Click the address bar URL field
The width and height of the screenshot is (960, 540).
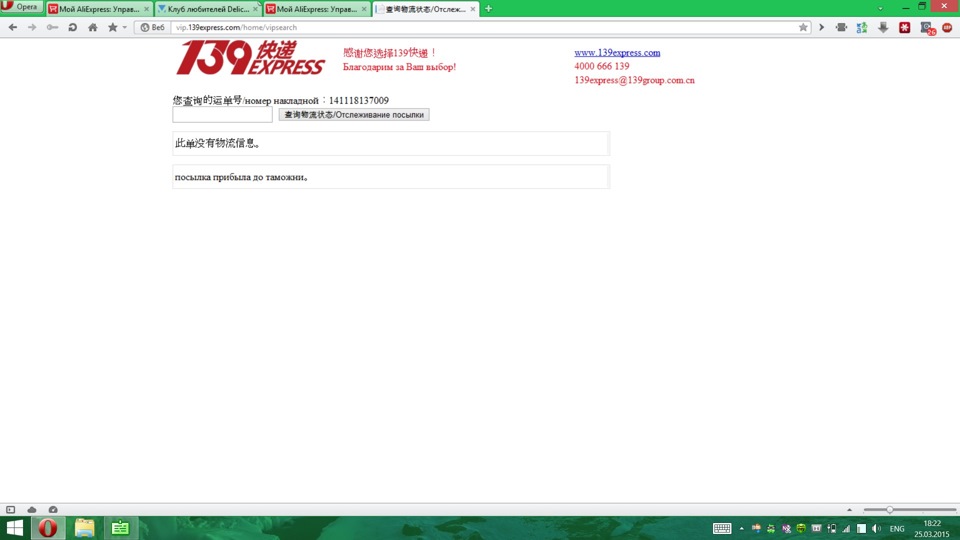point(484,27)
